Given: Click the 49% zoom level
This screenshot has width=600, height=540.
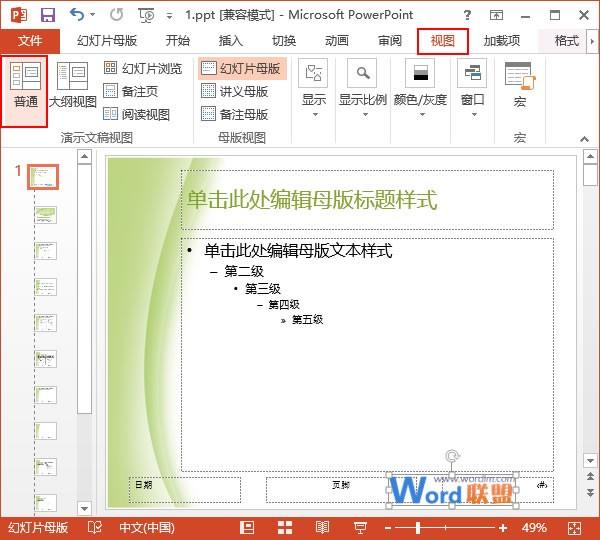Looking at the screenshot, I should pos(534,528).
